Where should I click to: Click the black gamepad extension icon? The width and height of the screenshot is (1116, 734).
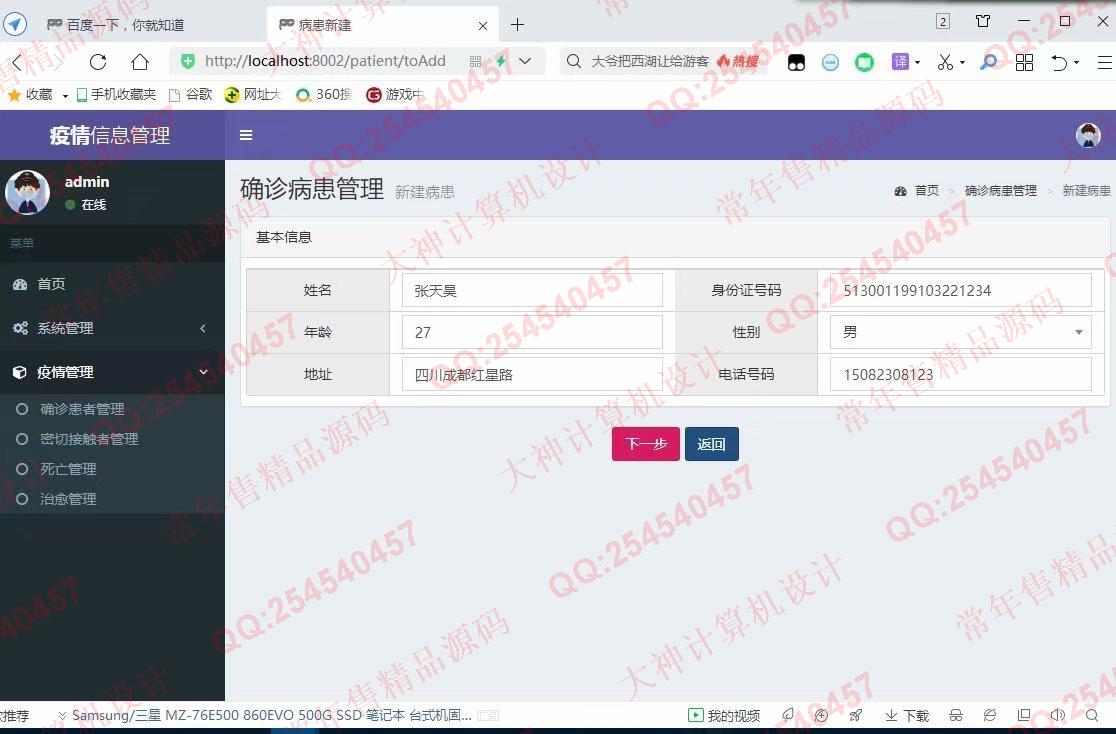796,63
